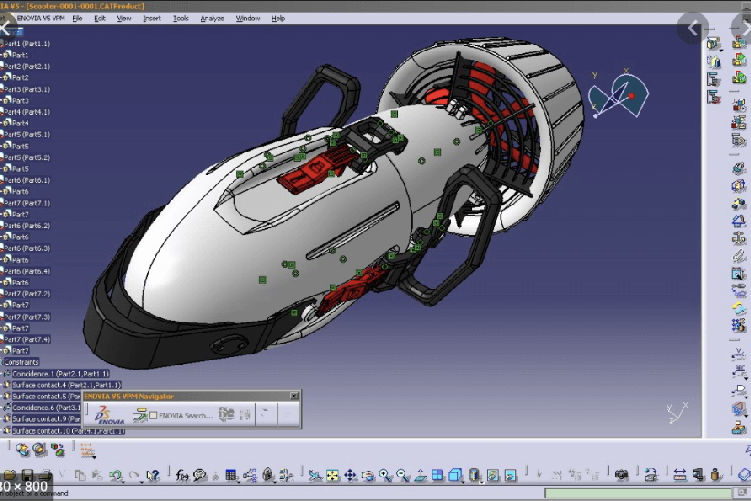Click the Zoom In magnifier icon
The height and width of the screenshot is (501, 751).
[x=384, y=475]
